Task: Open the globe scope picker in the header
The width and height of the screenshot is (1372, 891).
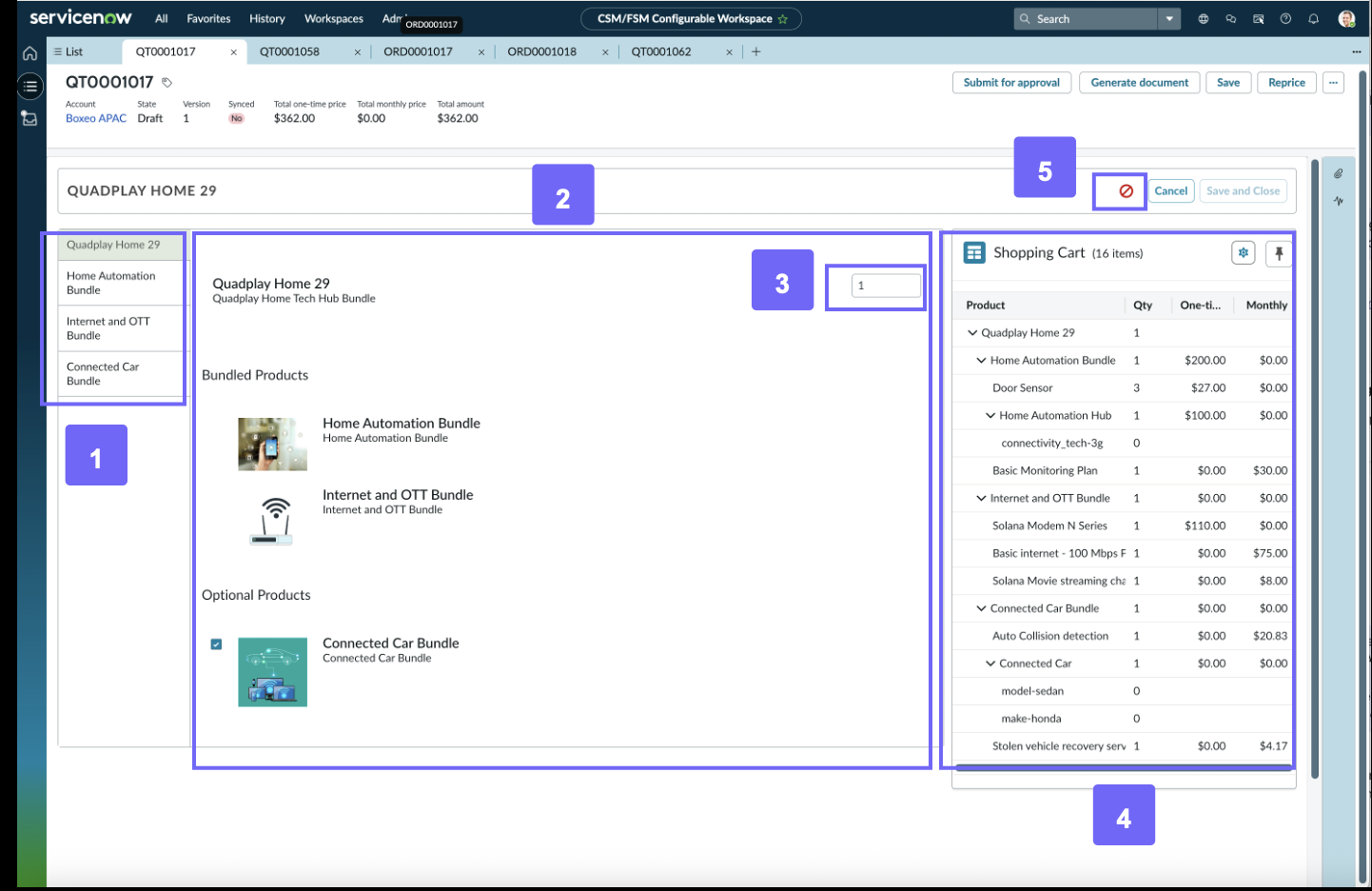Action: tap(1204, 19)
